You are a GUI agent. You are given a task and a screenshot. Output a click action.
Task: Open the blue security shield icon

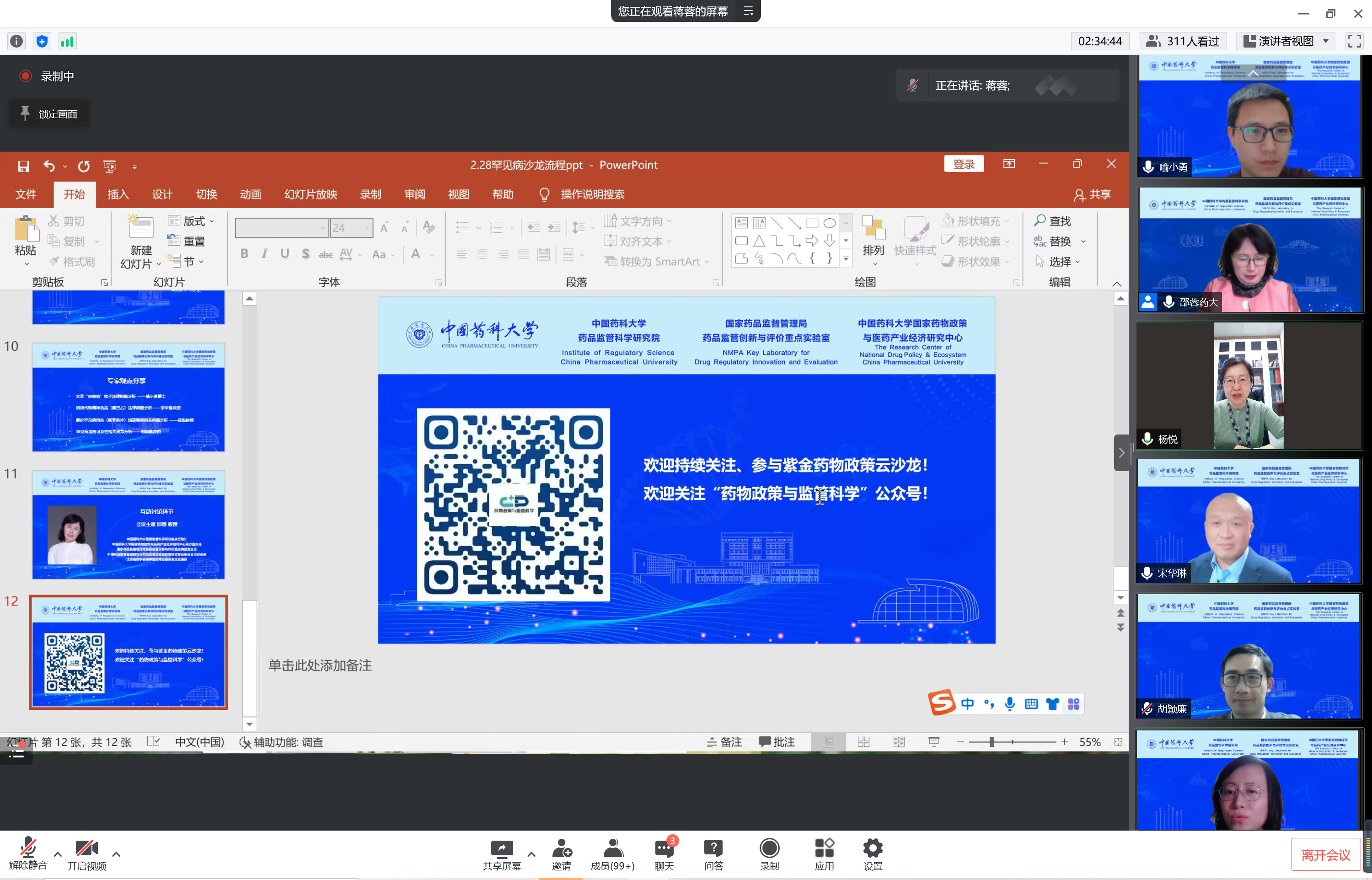pyautogui.click(x=42, y=41)
